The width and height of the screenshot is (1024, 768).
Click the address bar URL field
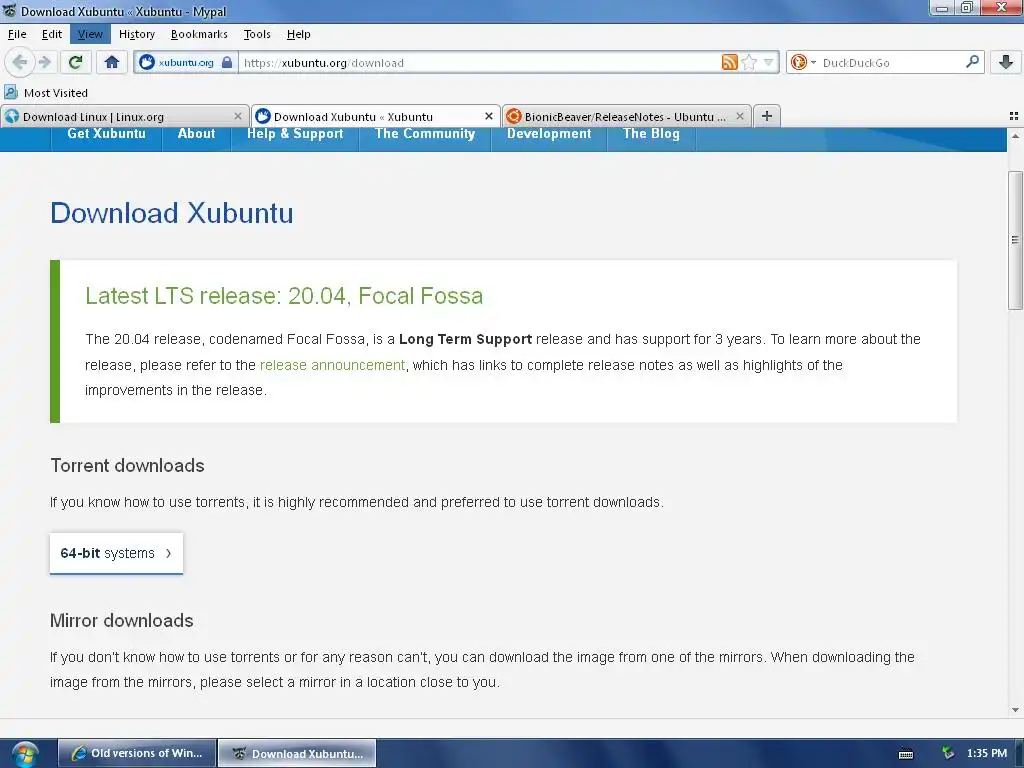(480, 63)
